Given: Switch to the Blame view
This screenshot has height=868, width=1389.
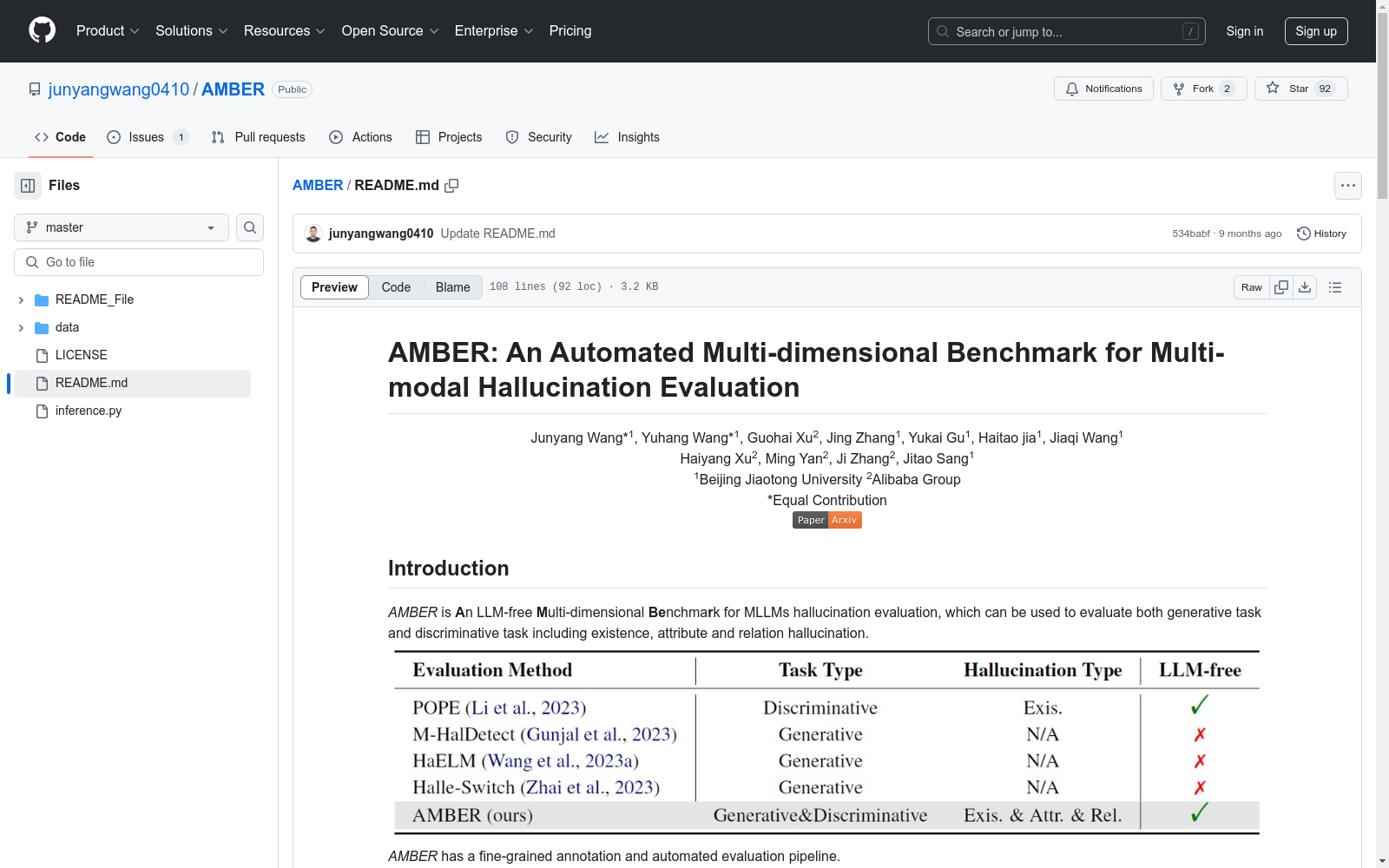Looking at the screenshot, I should (x=452, y=287).
